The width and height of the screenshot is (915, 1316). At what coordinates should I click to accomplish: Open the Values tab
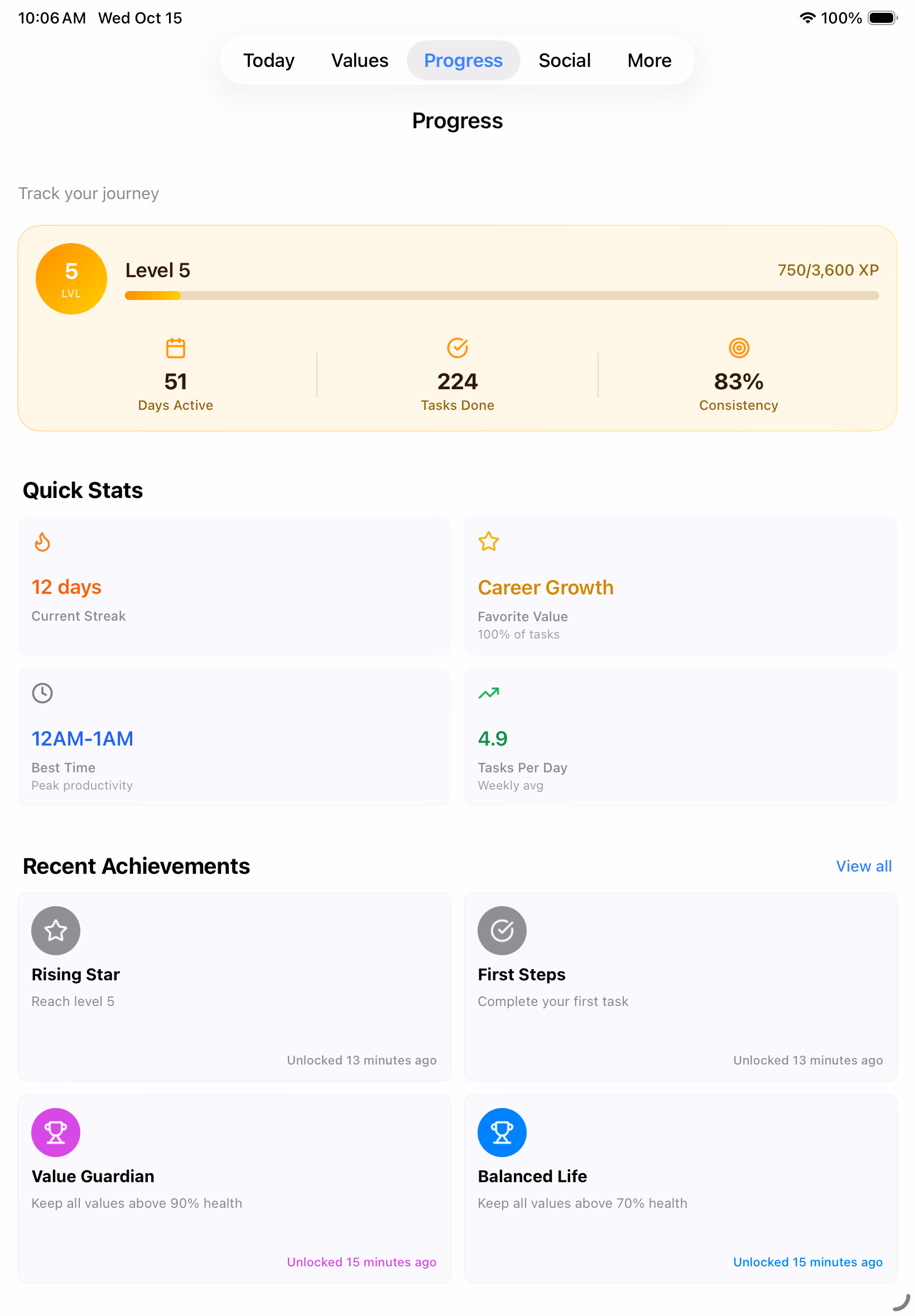coord(359,60)
